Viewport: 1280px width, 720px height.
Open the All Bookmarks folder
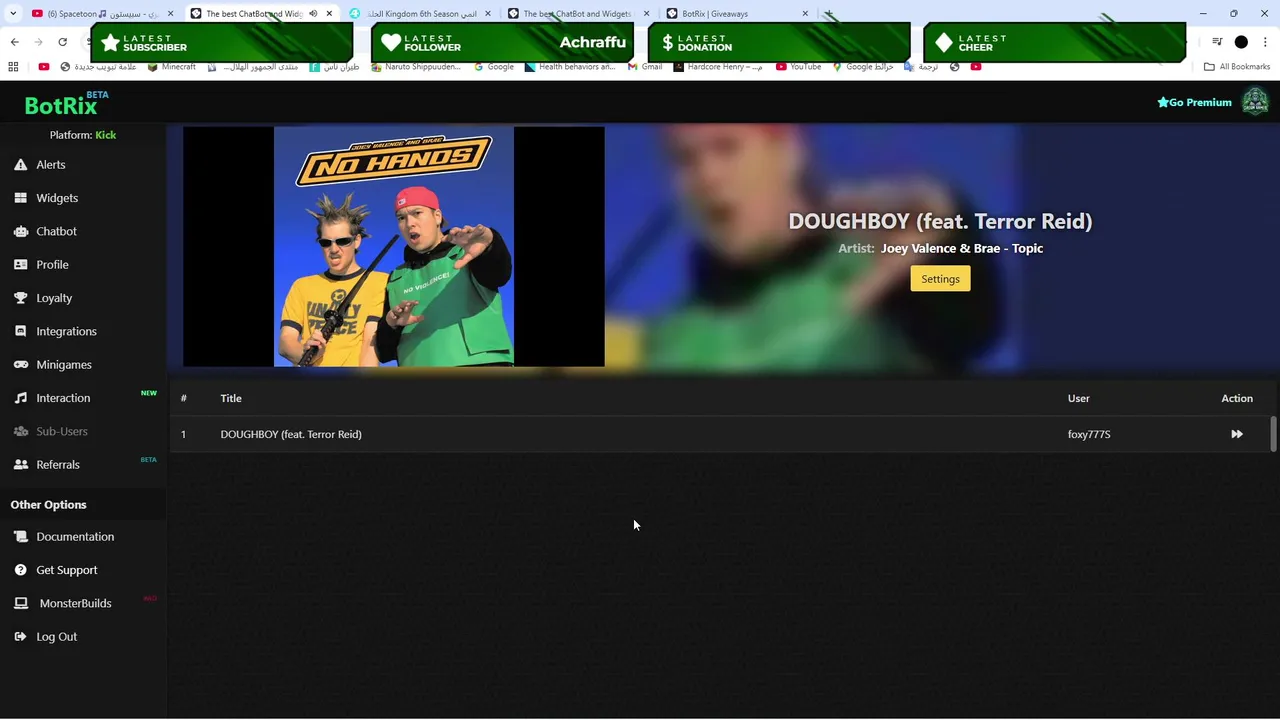(x=1237, y=67)
